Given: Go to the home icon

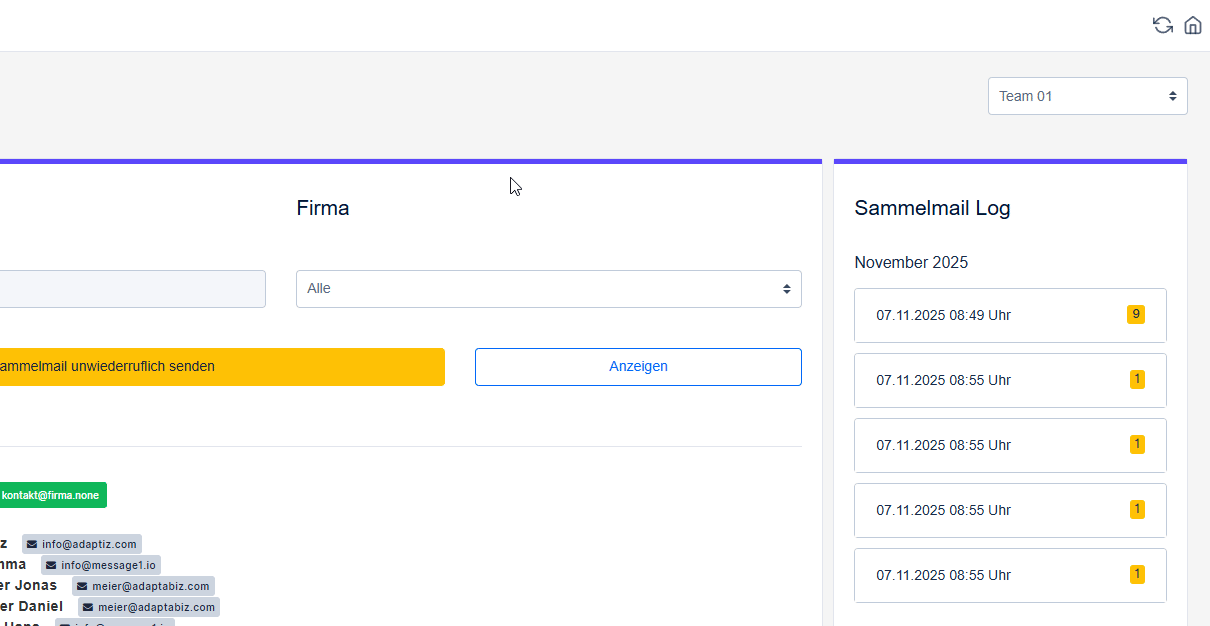Looking at the screenshot, I should coord(1193,25).
